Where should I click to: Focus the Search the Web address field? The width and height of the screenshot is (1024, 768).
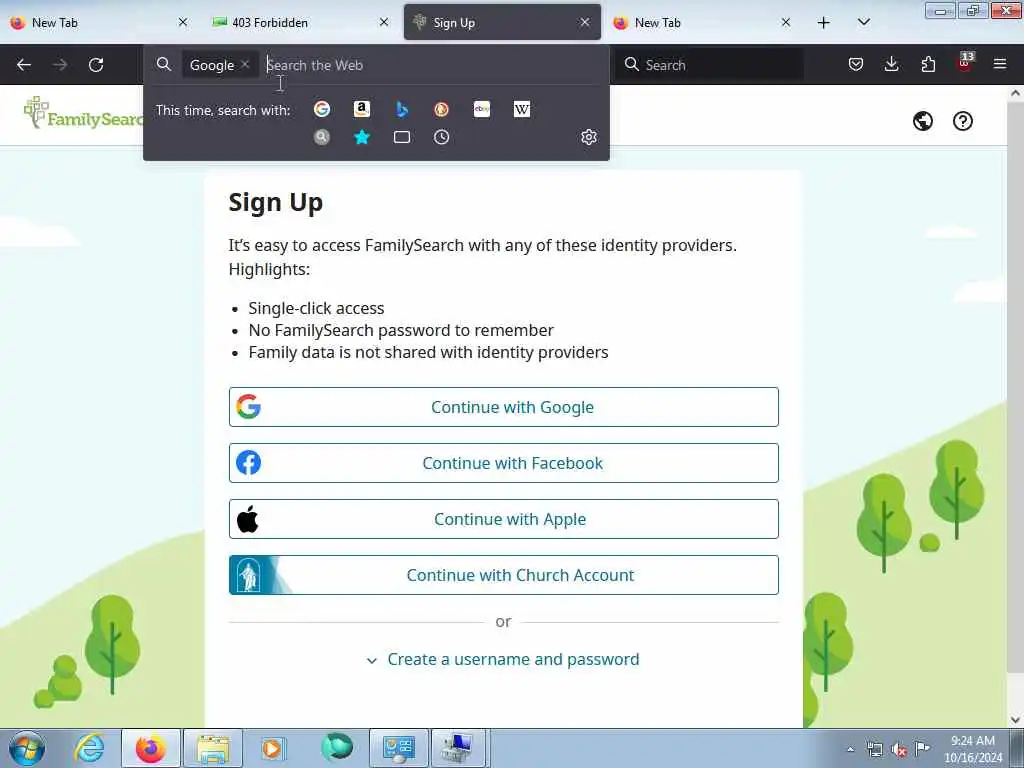pos(432,65)
